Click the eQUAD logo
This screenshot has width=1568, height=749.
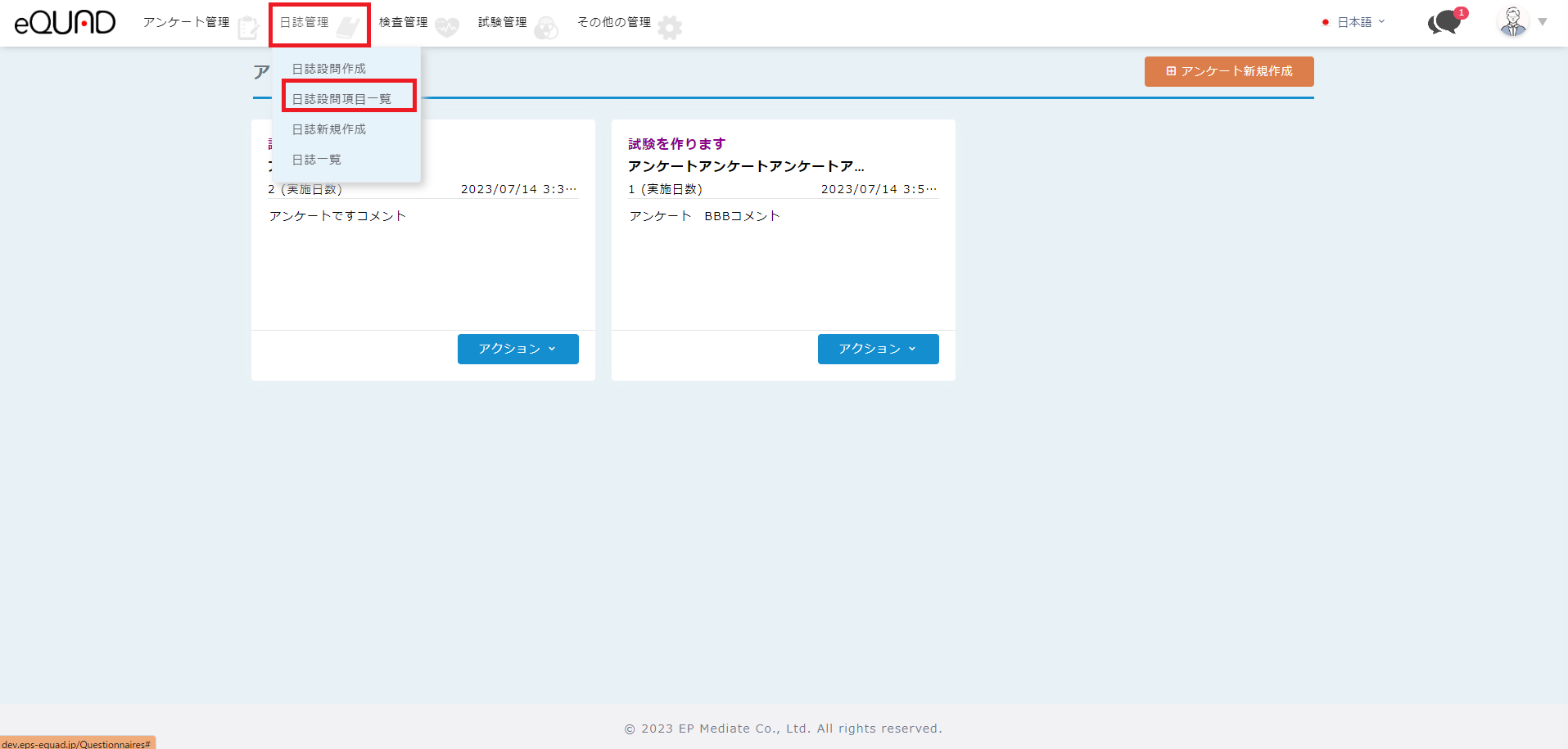[x=65, y=23]
